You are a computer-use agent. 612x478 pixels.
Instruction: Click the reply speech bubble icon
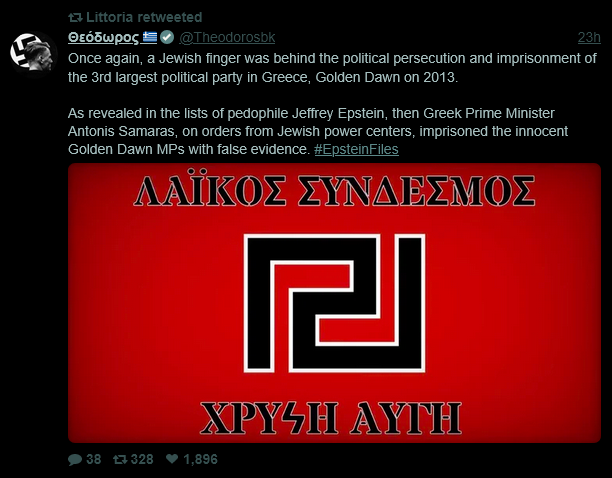75,459
